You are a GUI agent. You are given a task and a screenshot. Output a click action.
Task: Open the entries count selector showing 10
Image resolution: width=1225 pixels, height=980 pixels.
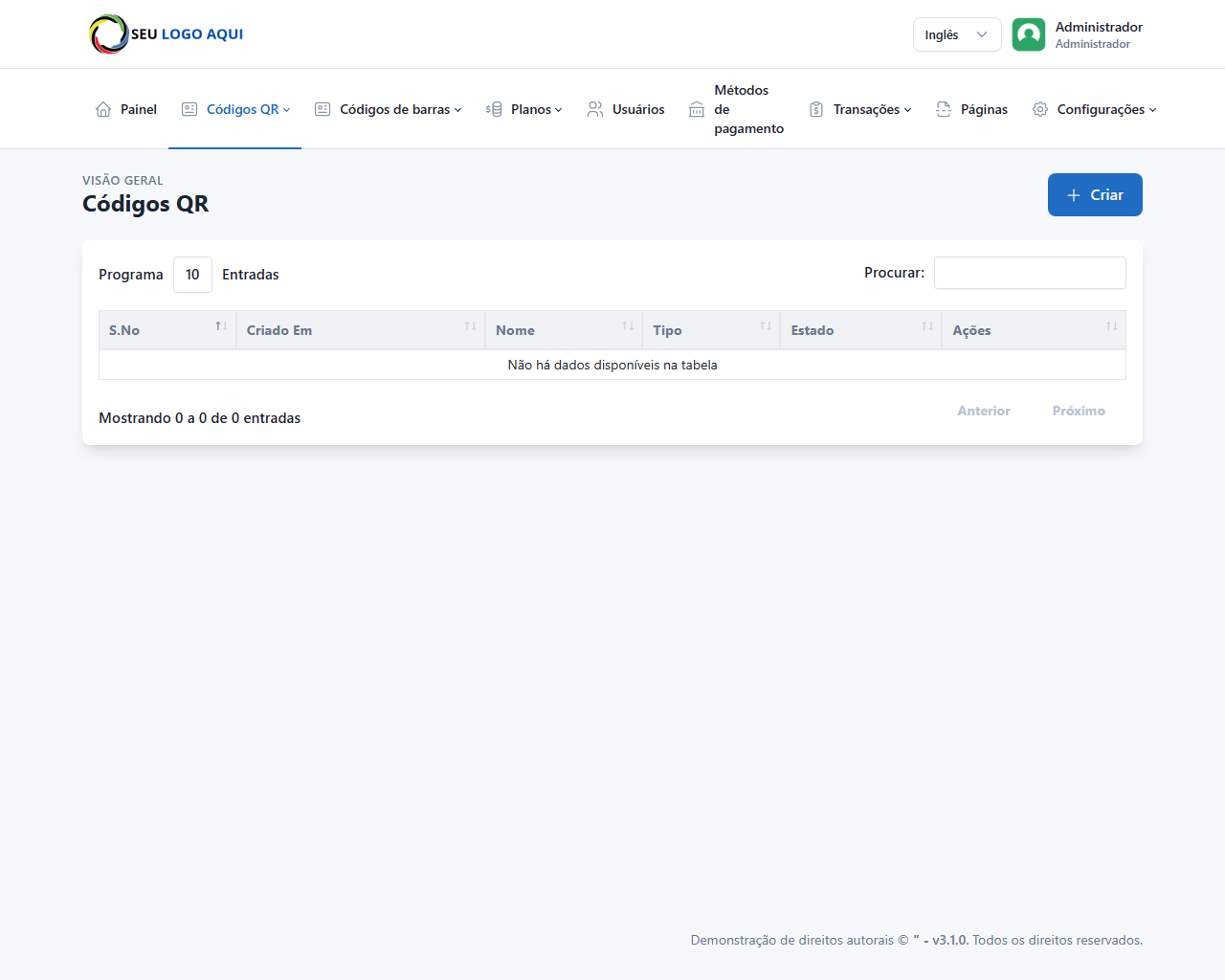pos(192,275)
